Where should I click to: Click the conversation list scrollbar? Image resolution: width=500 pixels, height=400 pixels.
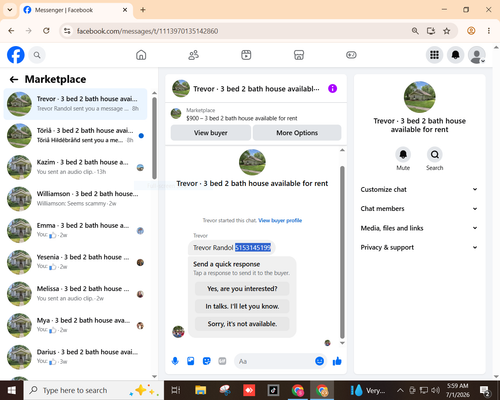click(x=154, y=138)
